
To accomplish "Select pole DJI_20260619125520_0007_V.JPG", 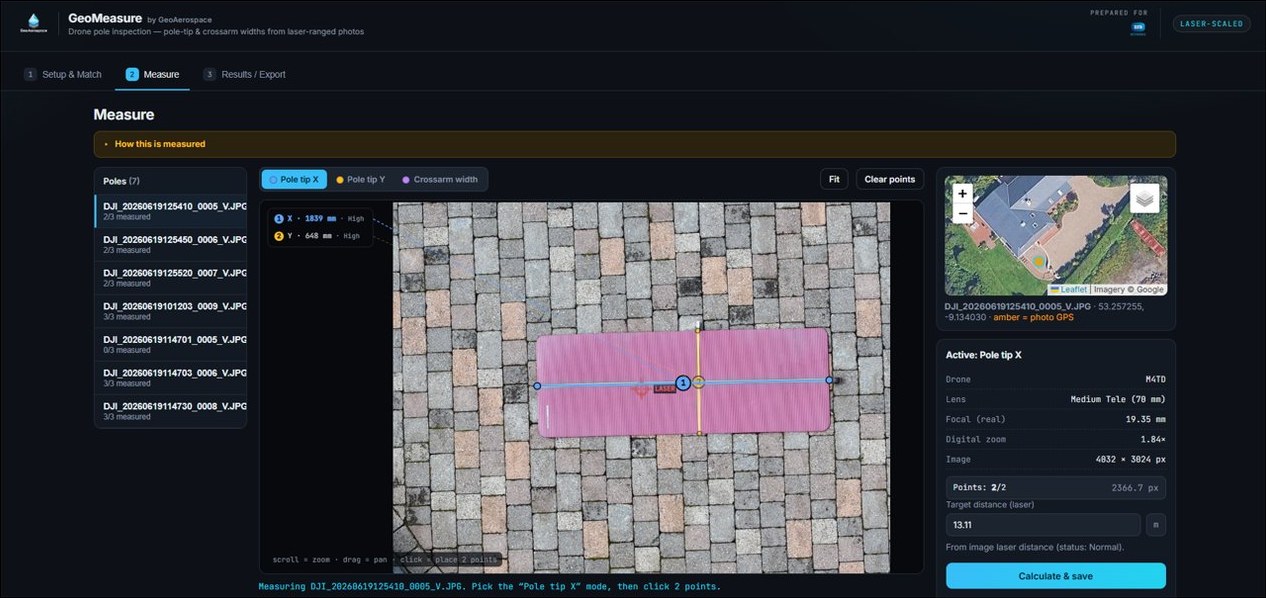I will coord(171,277).
